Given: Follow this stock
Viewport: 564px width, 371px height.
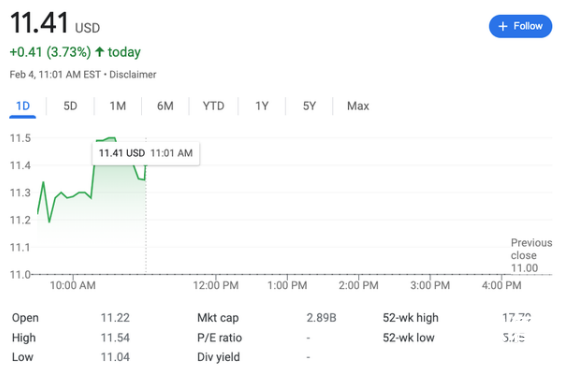Looking at the screenshot, I should click(x=520, y=26).
